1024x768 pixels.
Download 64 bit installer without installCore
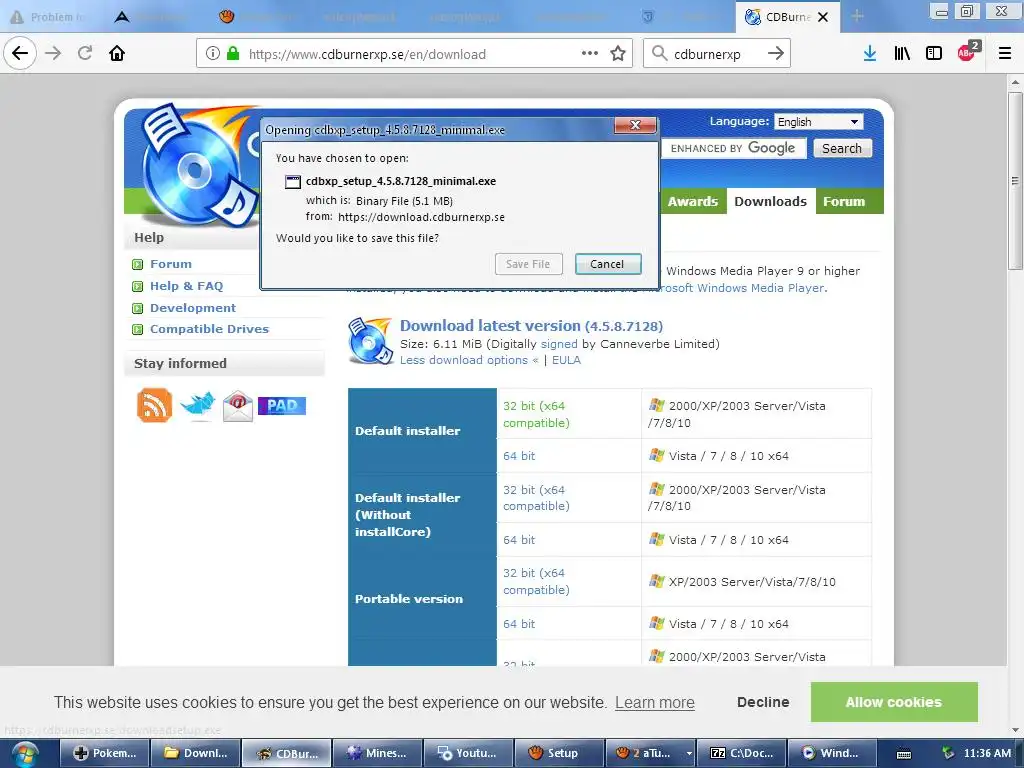pos(519,540)
